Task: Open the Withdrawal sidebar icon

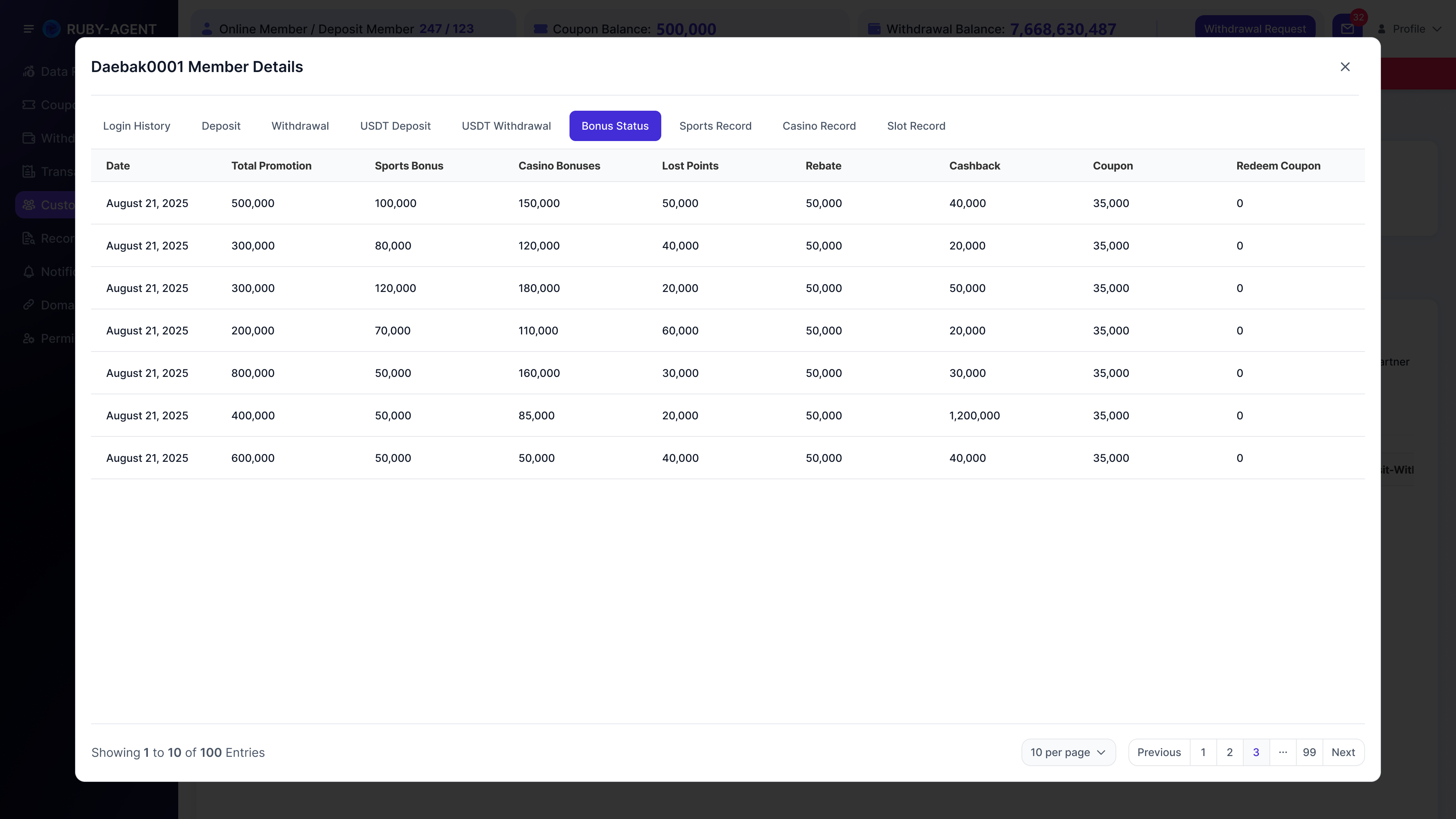Action: click(x=29, y=138)
